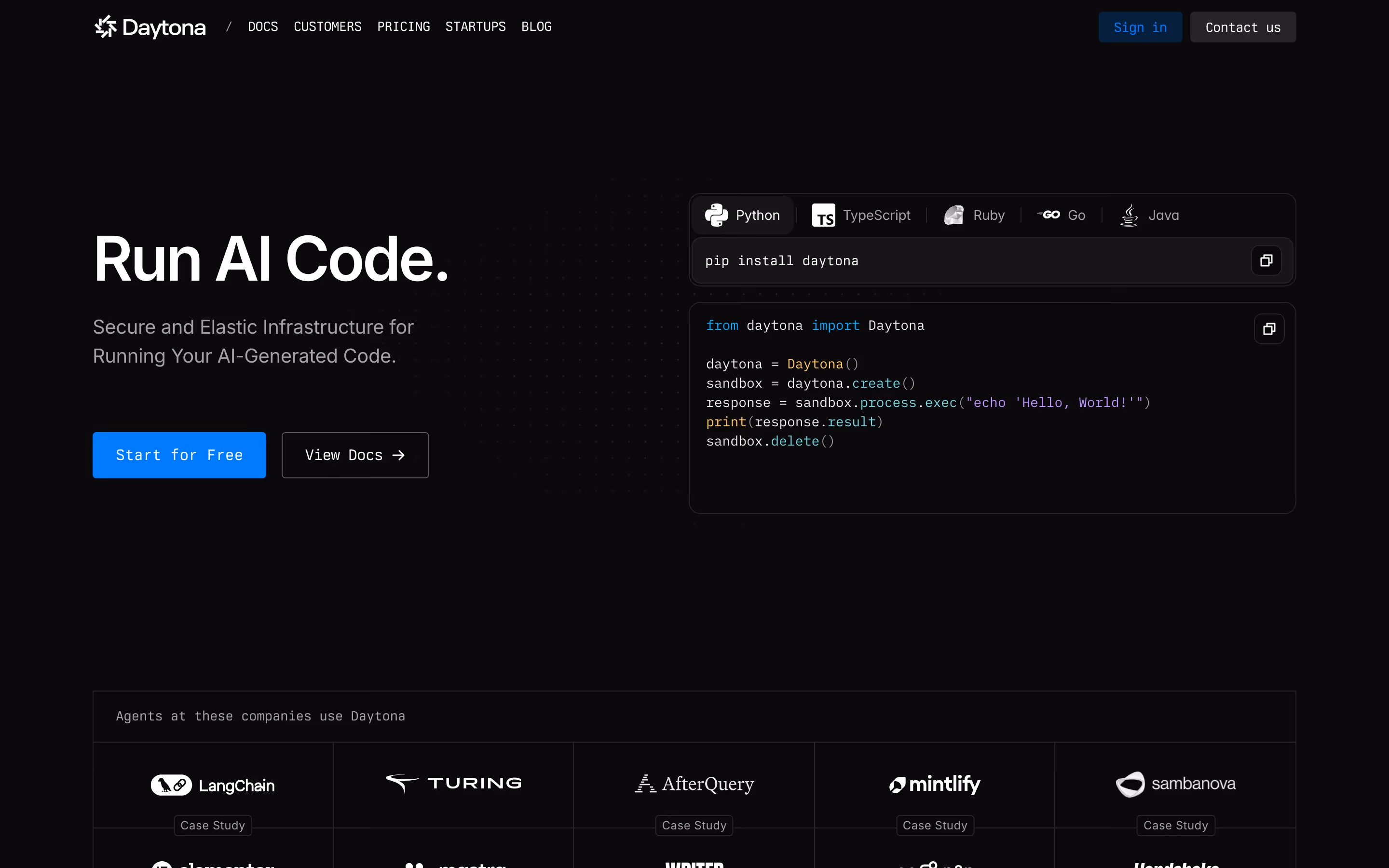
Task: Click the Java coffee cup icon
Action: click(1129, 215)
